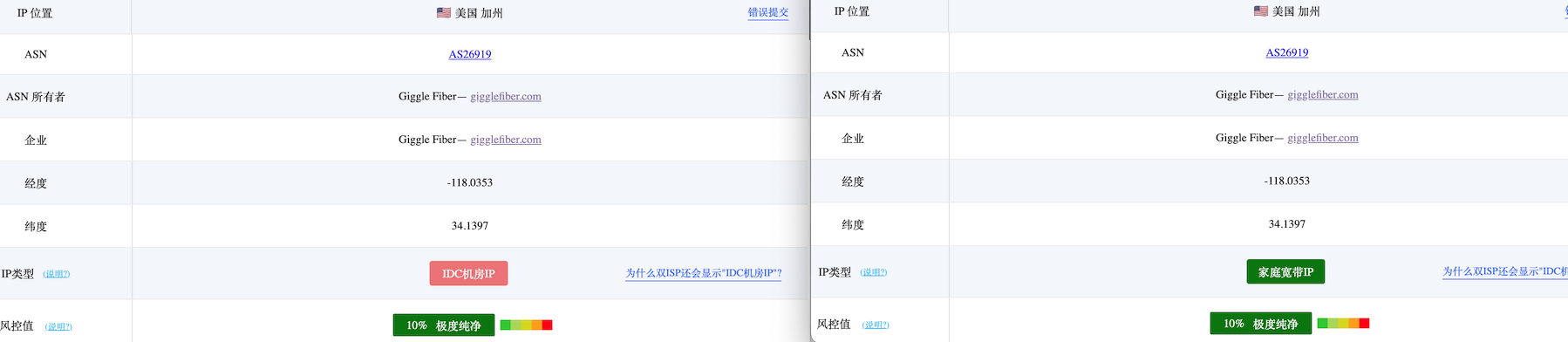Click 美国 加州 text in right window
This screenshot has height=342, width=1568.
pyautogui.click(x=1296, y=11)
